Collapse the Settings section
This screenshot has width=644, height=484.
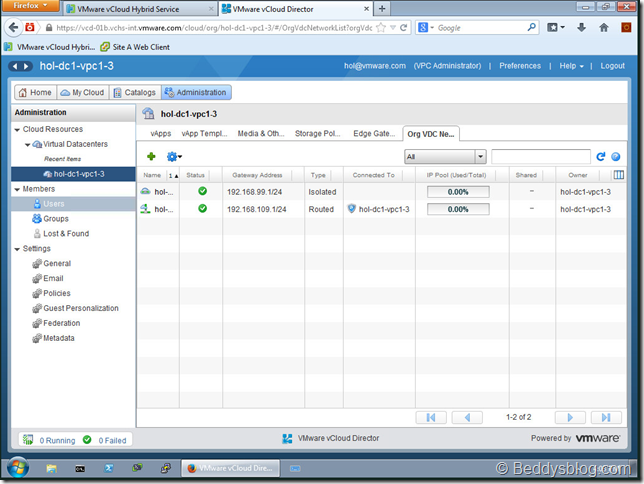(17, 249)
